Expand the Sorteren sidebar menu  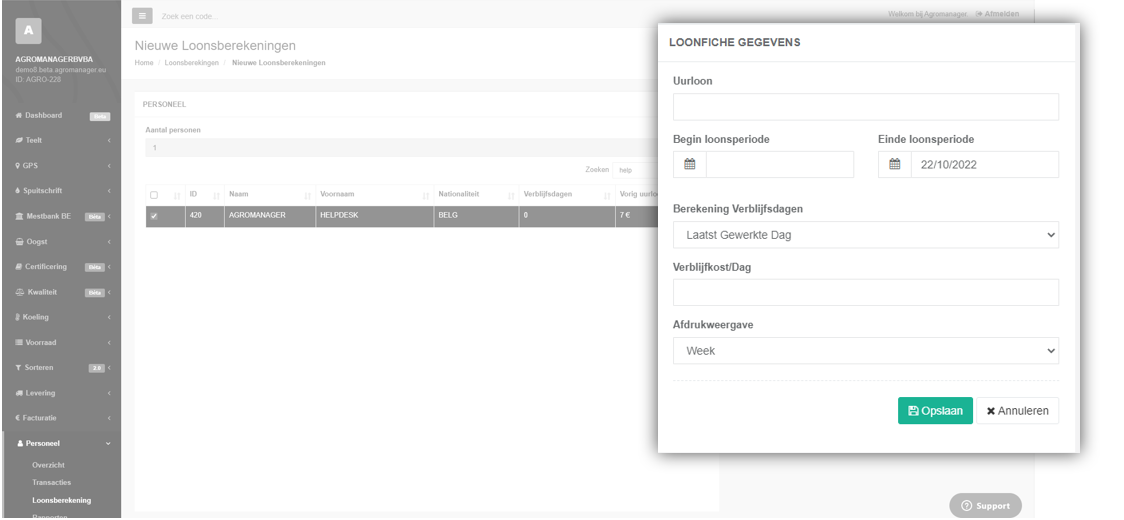coord(61,368)
